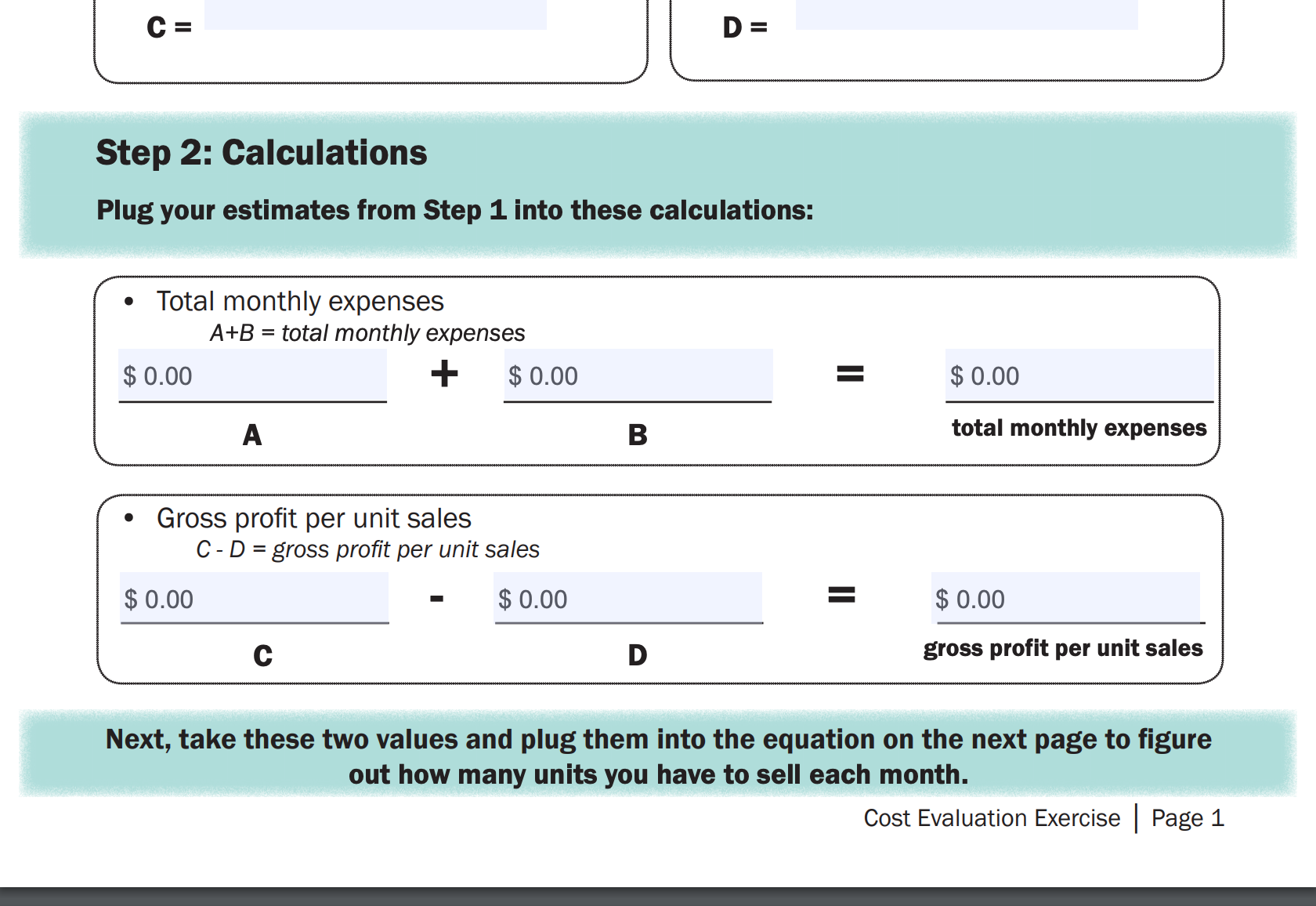Click the C = input field at top
This screenshot has height=906, width=1316.
[x=375, y=15]
